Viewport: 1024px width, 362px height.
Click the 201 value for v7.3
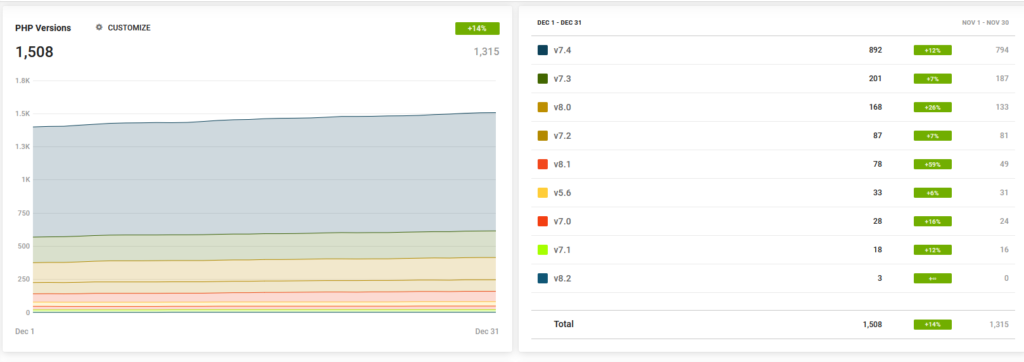click(x=875, y=78)
